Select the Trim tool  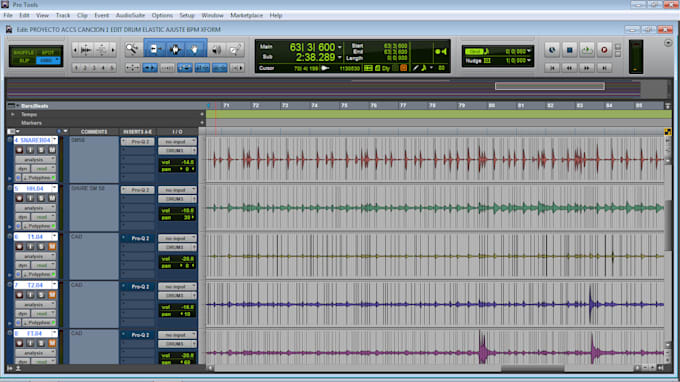pyautogui.click(x=154, y=49)
